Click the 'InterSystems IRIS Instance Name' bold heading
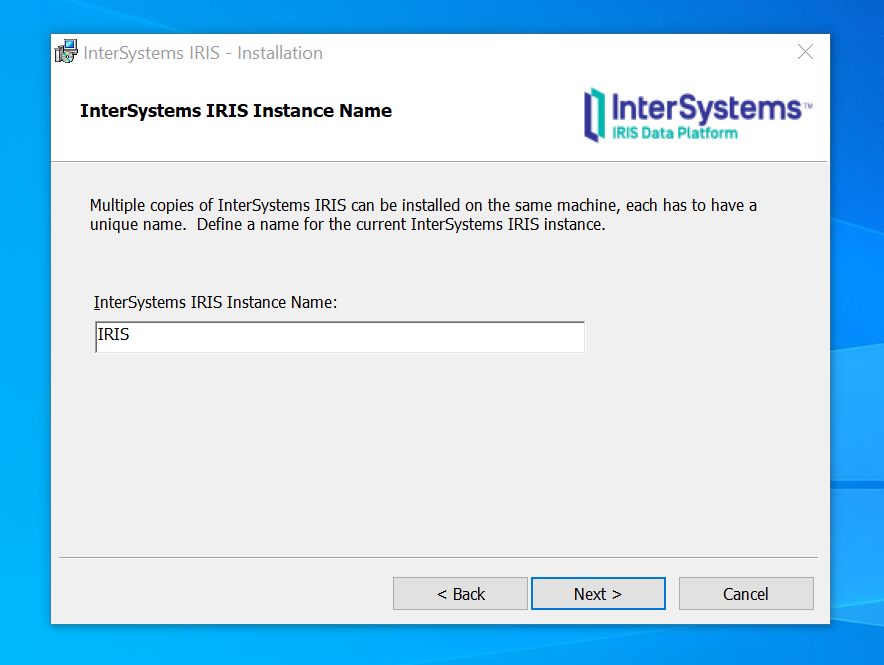 pos(236,111)
